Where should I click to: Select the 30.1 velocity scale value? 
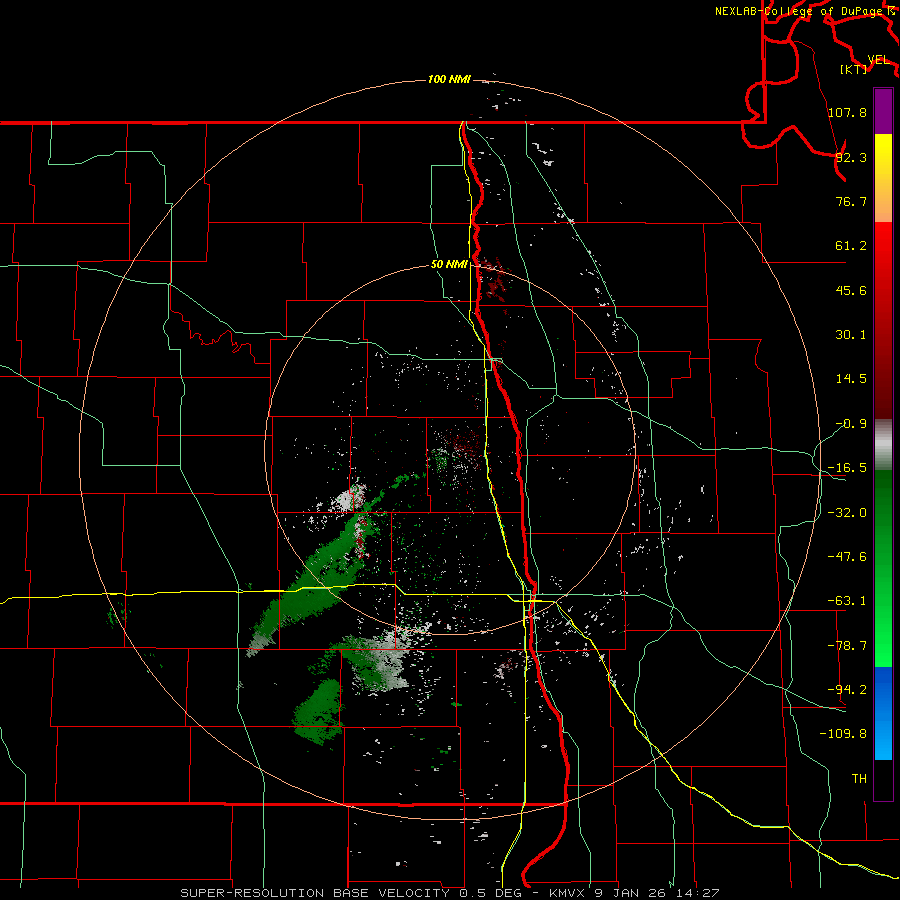tap(851, 335)
